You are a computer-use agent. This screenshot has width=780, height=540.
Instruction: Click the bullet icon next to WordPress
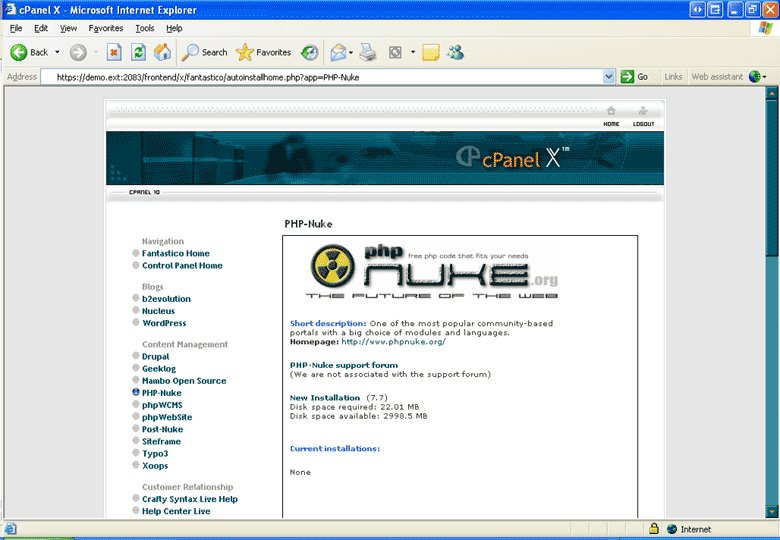coord(136,322)
